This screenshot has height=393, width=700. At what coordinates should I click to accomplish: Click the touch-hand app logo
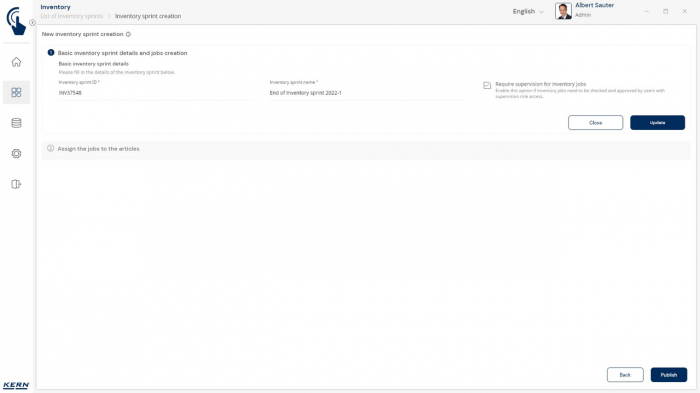tap(16, 21)
